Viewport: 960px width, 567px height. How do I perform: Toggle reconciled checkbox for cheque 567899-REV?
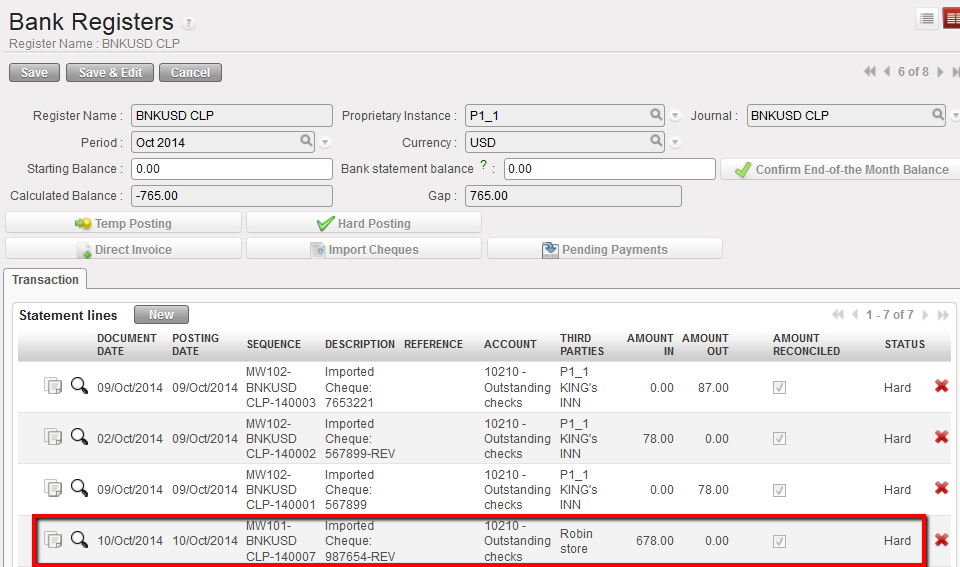pos(779,438)
